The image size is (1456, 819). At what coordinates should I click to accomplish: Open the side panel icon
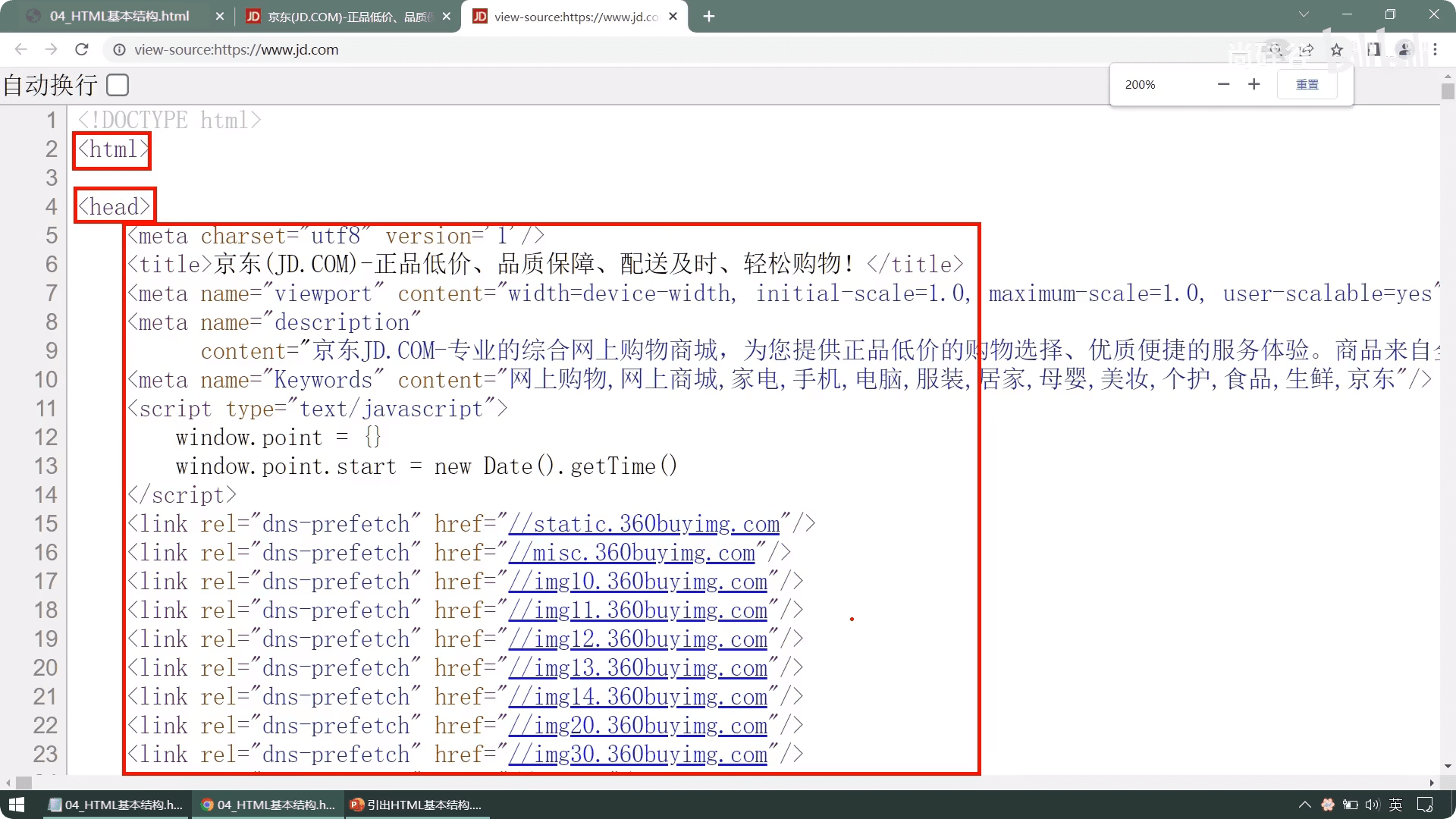point(1373,50)
